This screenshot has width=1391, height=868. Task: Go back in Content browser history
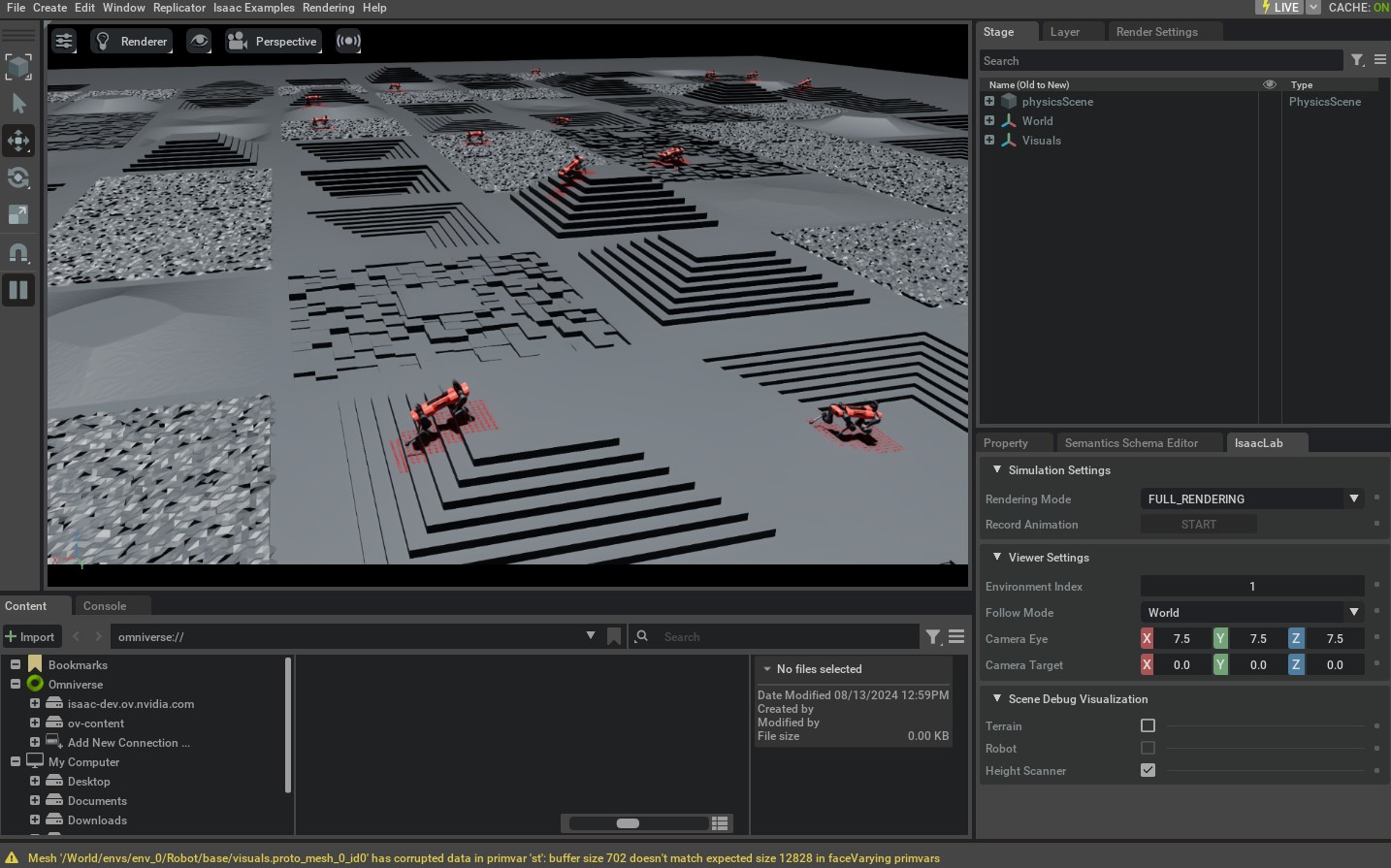77,636
